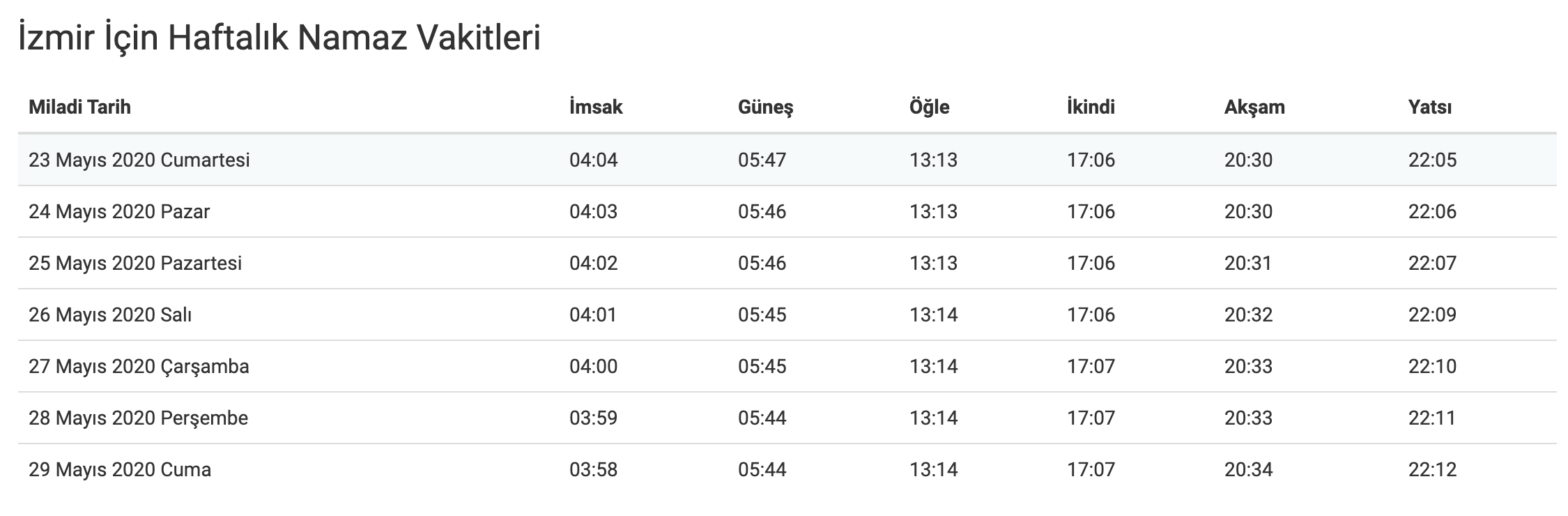Select the 25 Mayıs 2020 Pazartesi date cell

coord(135,264)
